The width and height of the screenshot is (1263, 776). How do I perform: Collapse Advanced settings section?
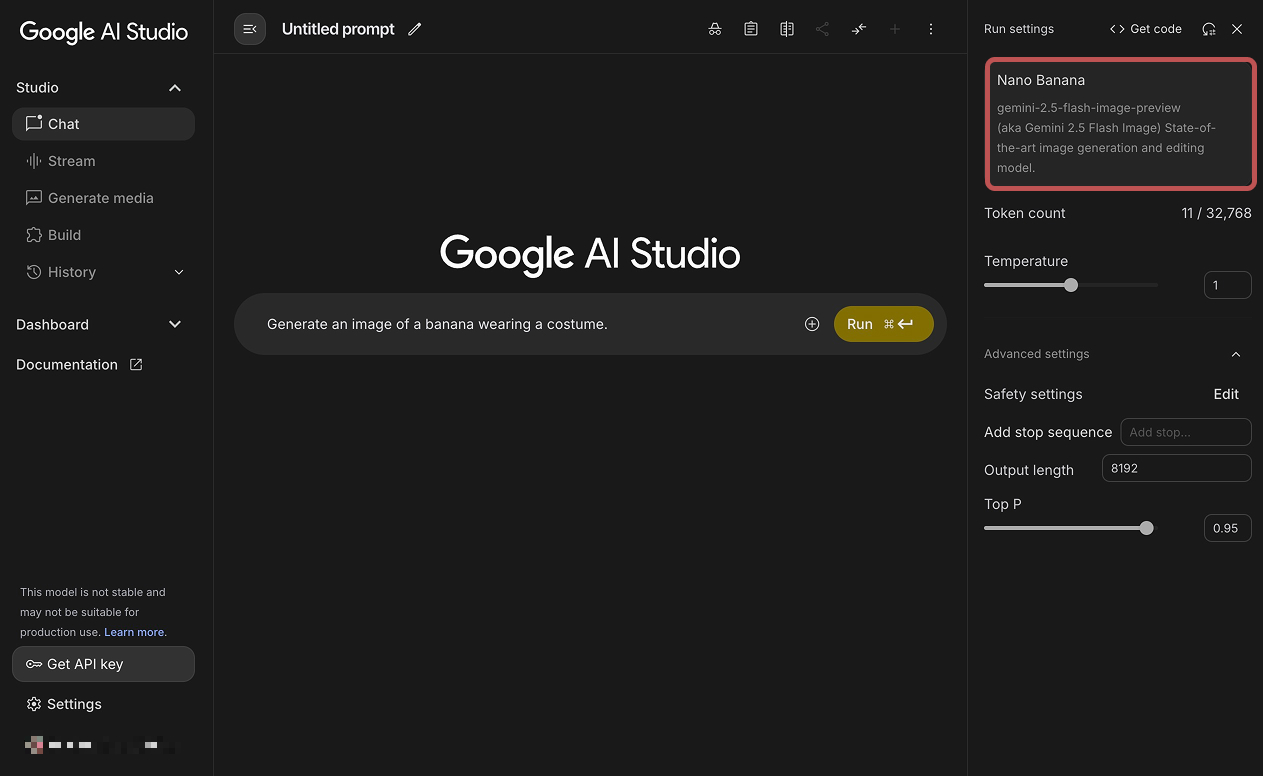coord(1236,354)
